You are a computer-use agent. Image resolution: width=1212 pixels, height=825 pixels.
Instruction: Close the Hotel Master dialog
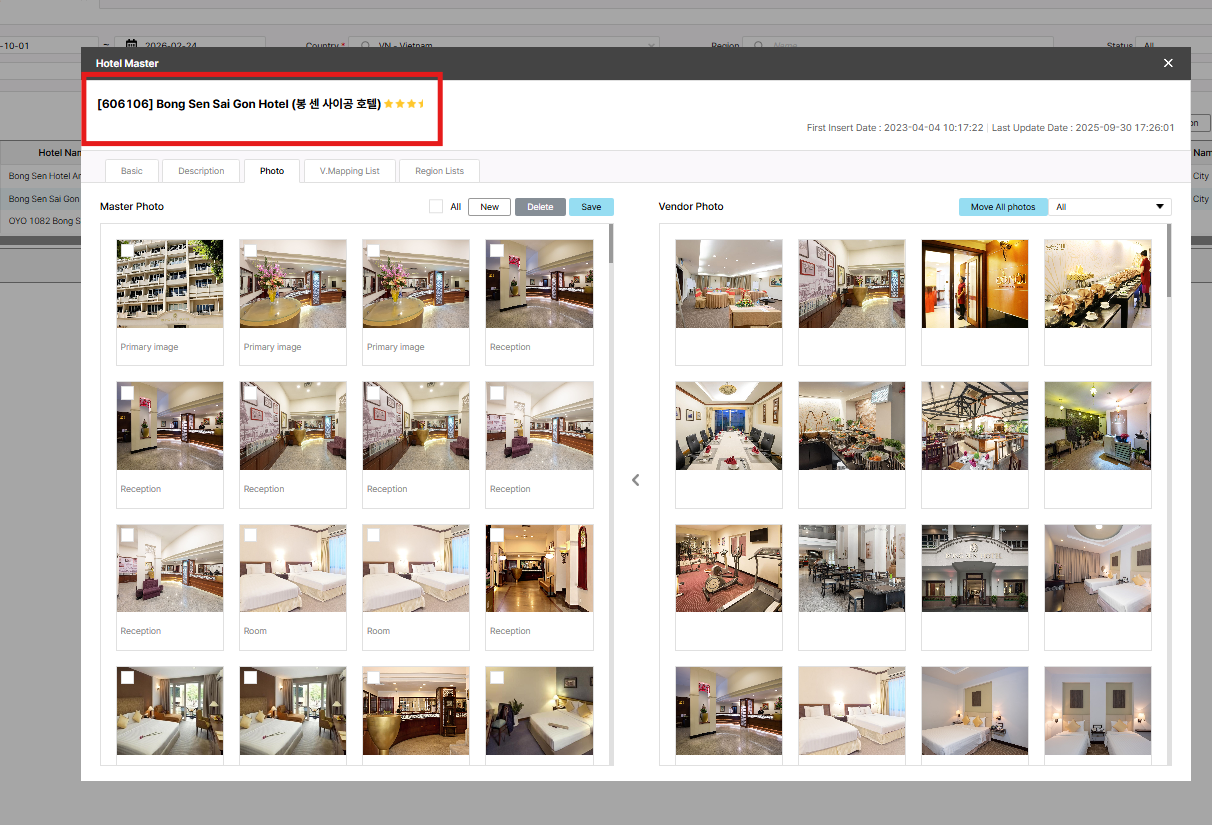click(1168, 63)
